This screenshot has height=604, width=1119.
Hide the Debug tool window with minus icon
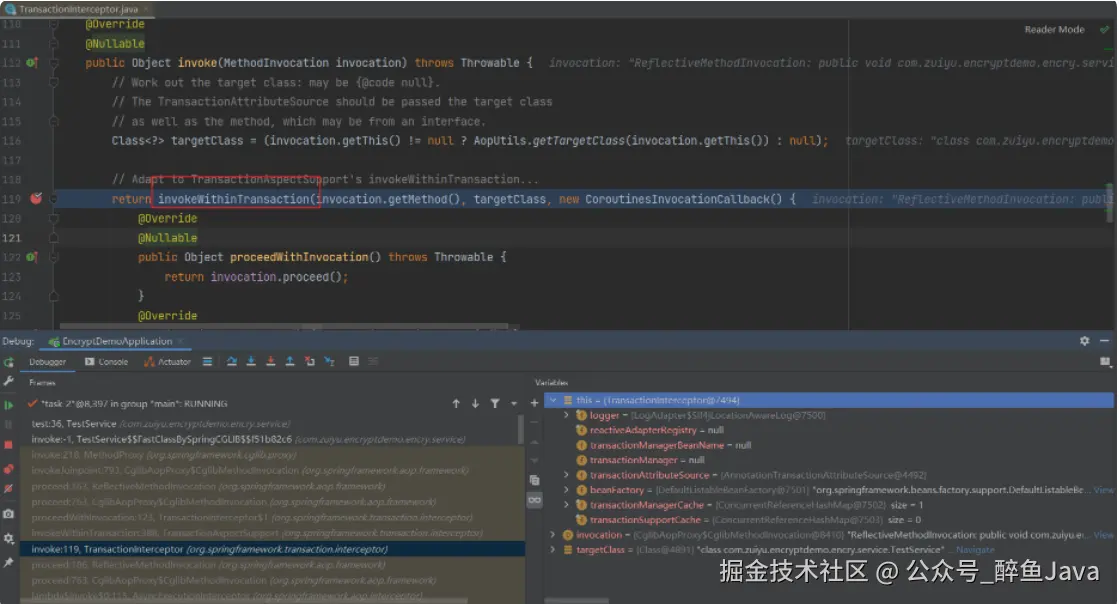(1105, 341)
